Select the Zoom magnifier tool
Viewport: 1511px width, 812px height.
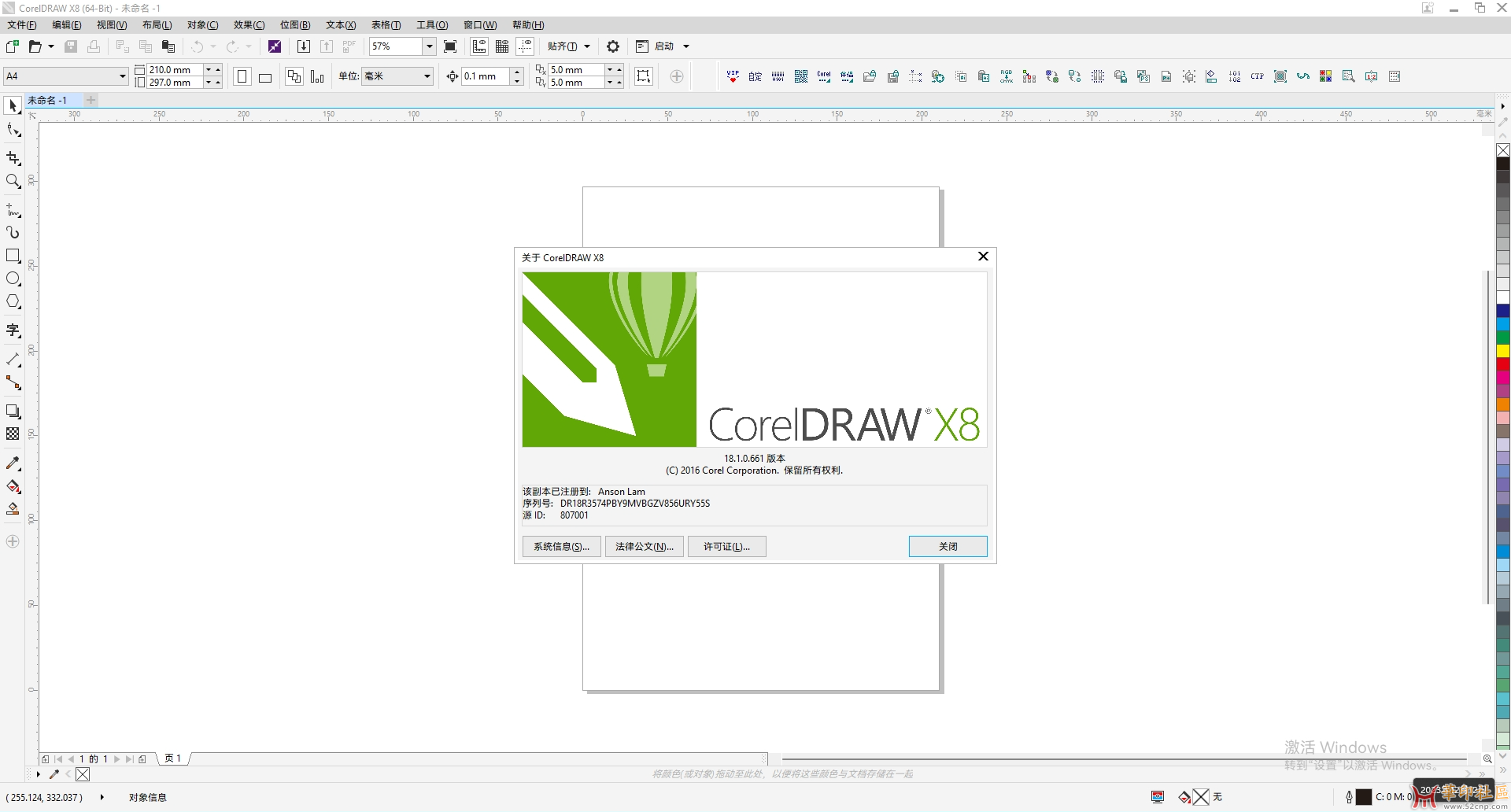pyautogui.click(x=13, y=181)
